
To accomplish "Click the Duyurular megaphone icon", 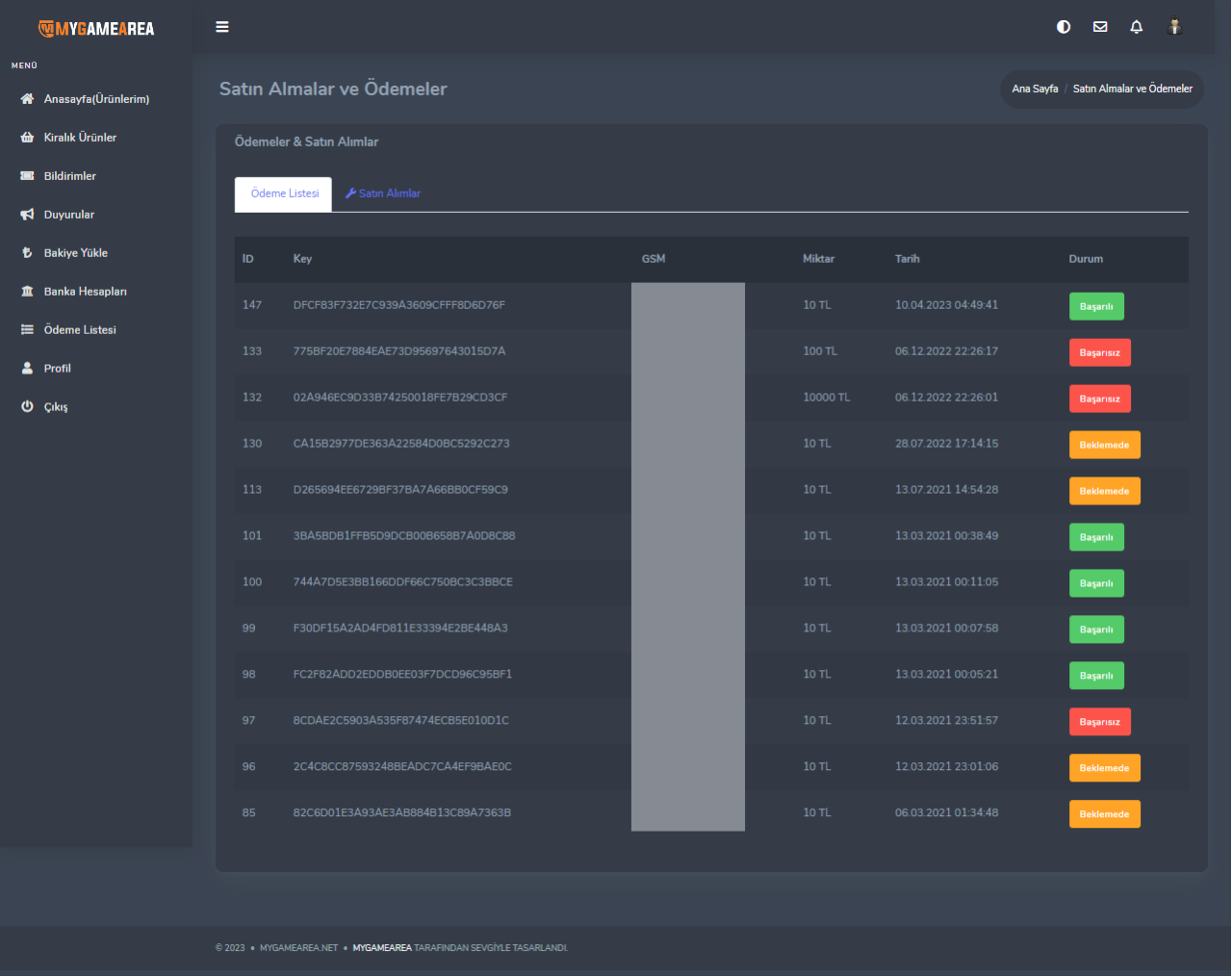I will pyautogui.click(x=27, y=215).
